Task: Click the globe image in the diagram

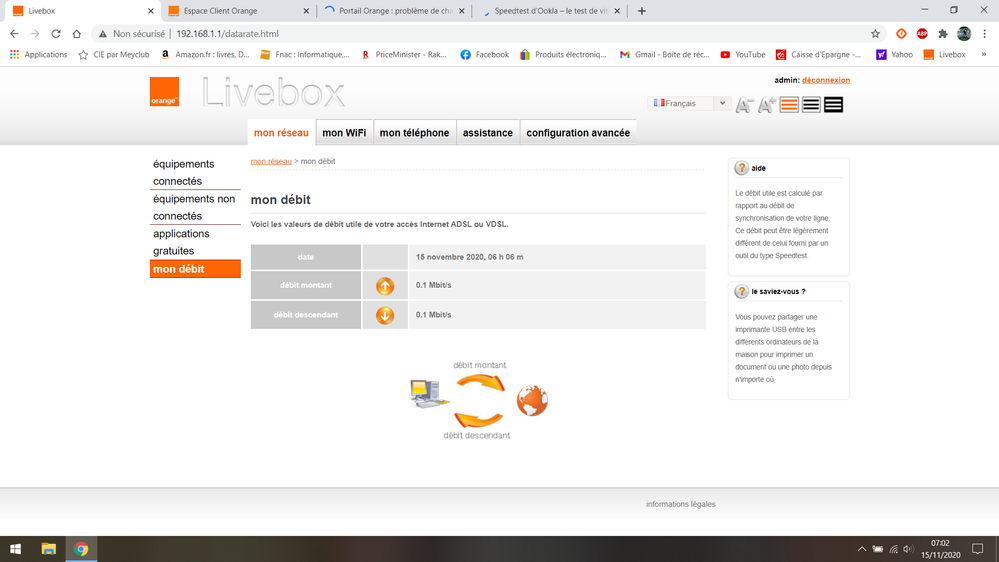Action: 532,401
